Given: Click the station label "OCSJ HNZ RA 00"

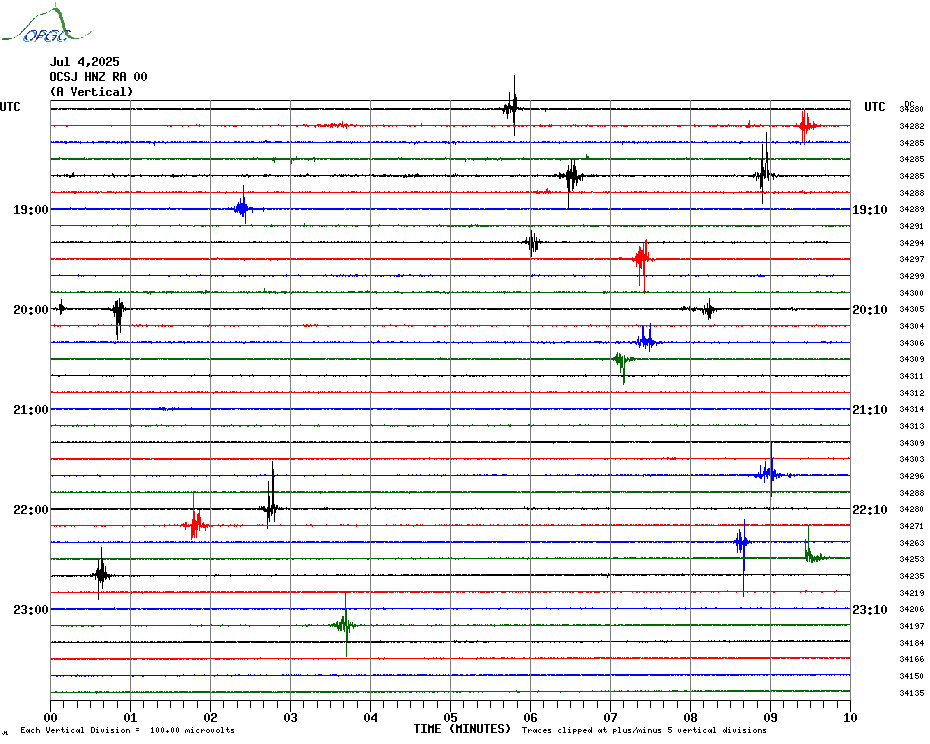Looking at the screenshot, I should pos(98,77).
